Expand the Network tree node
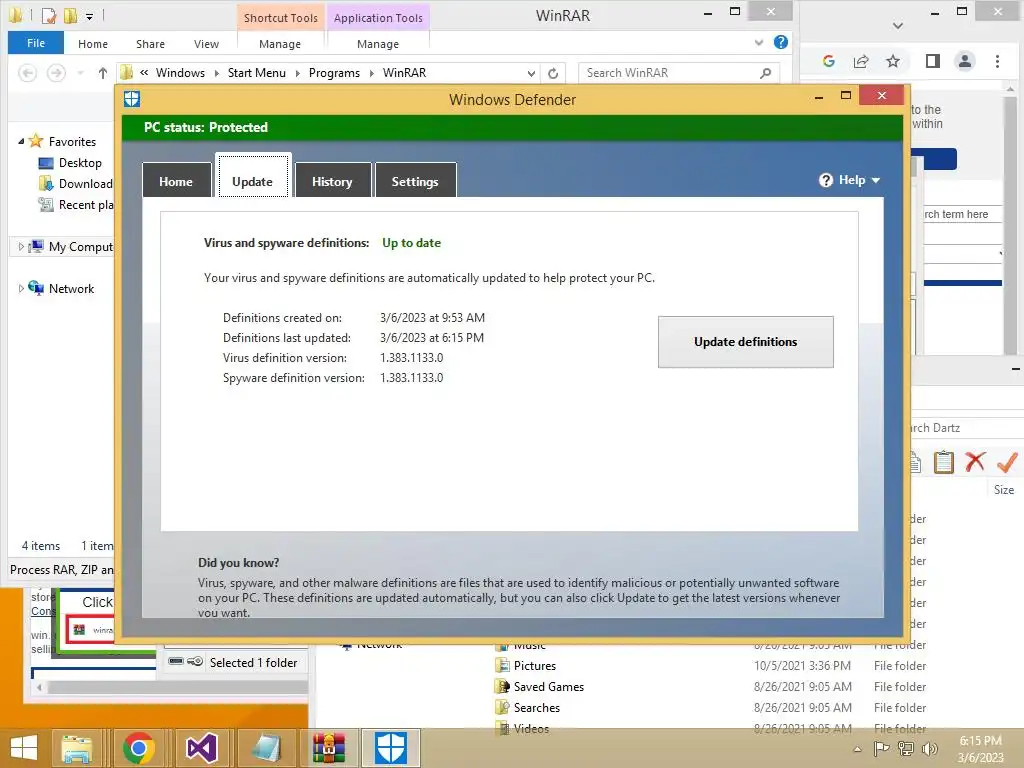 click(x=21, y=288)
